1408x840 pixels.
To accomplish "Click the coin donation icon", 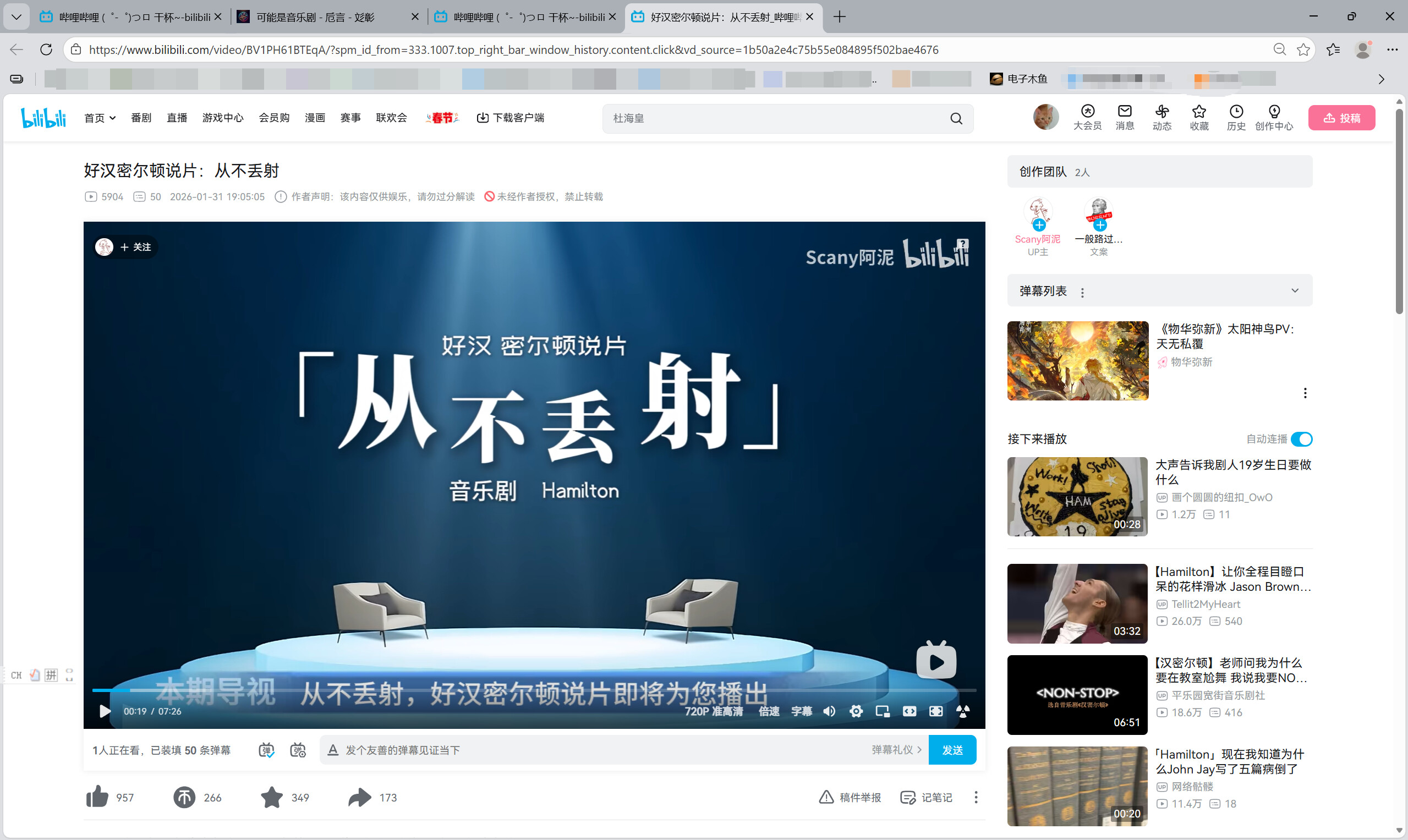I will (x=184, y=797).
